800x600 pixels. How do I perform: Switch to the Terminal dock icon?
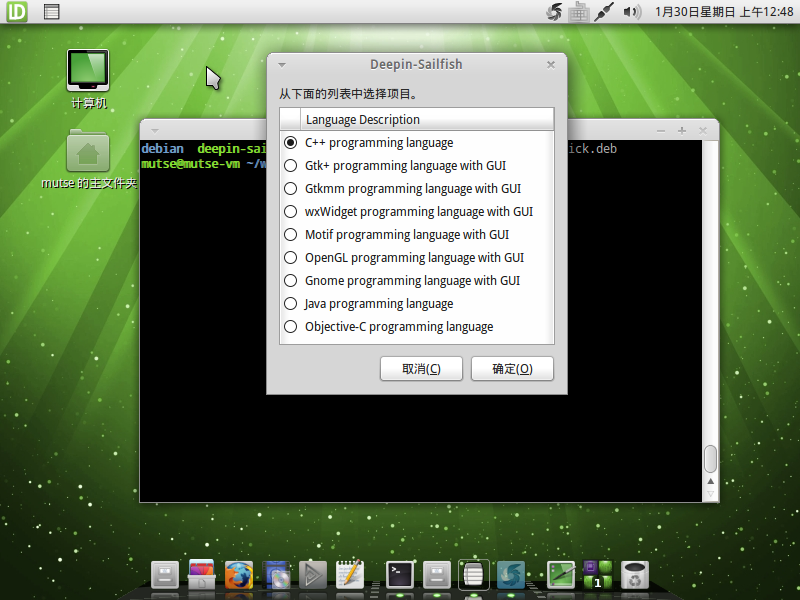(399, 575)
